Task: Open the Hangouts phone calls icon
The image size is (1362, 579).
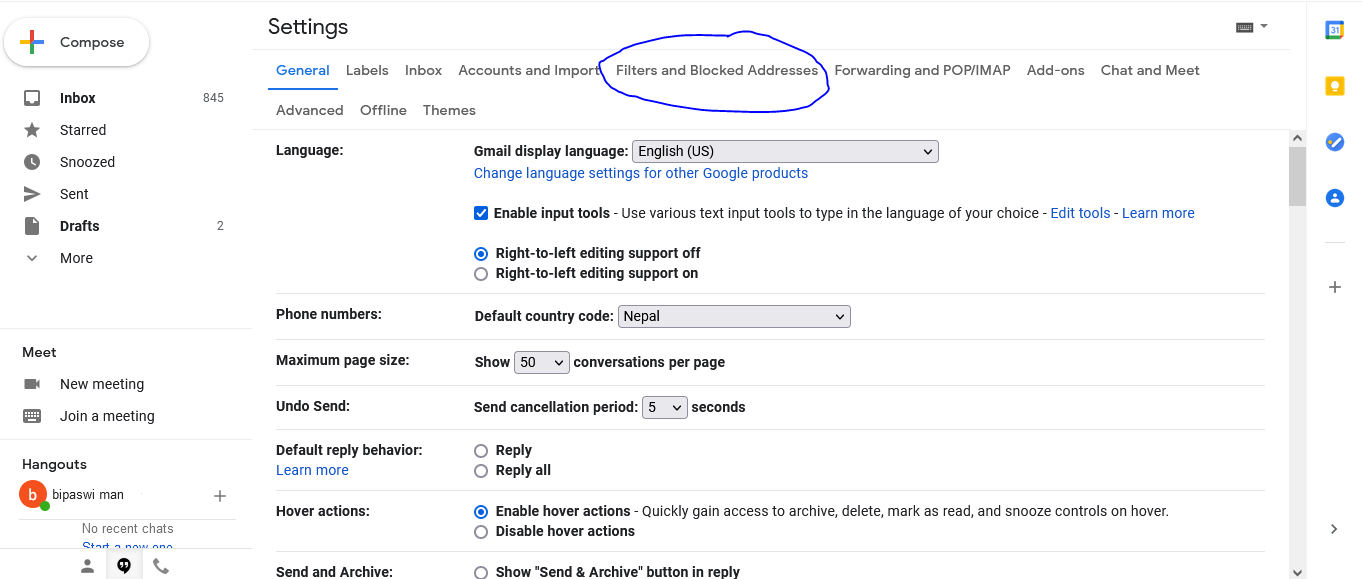Action: pyautogui.click(x=161, y=566)
